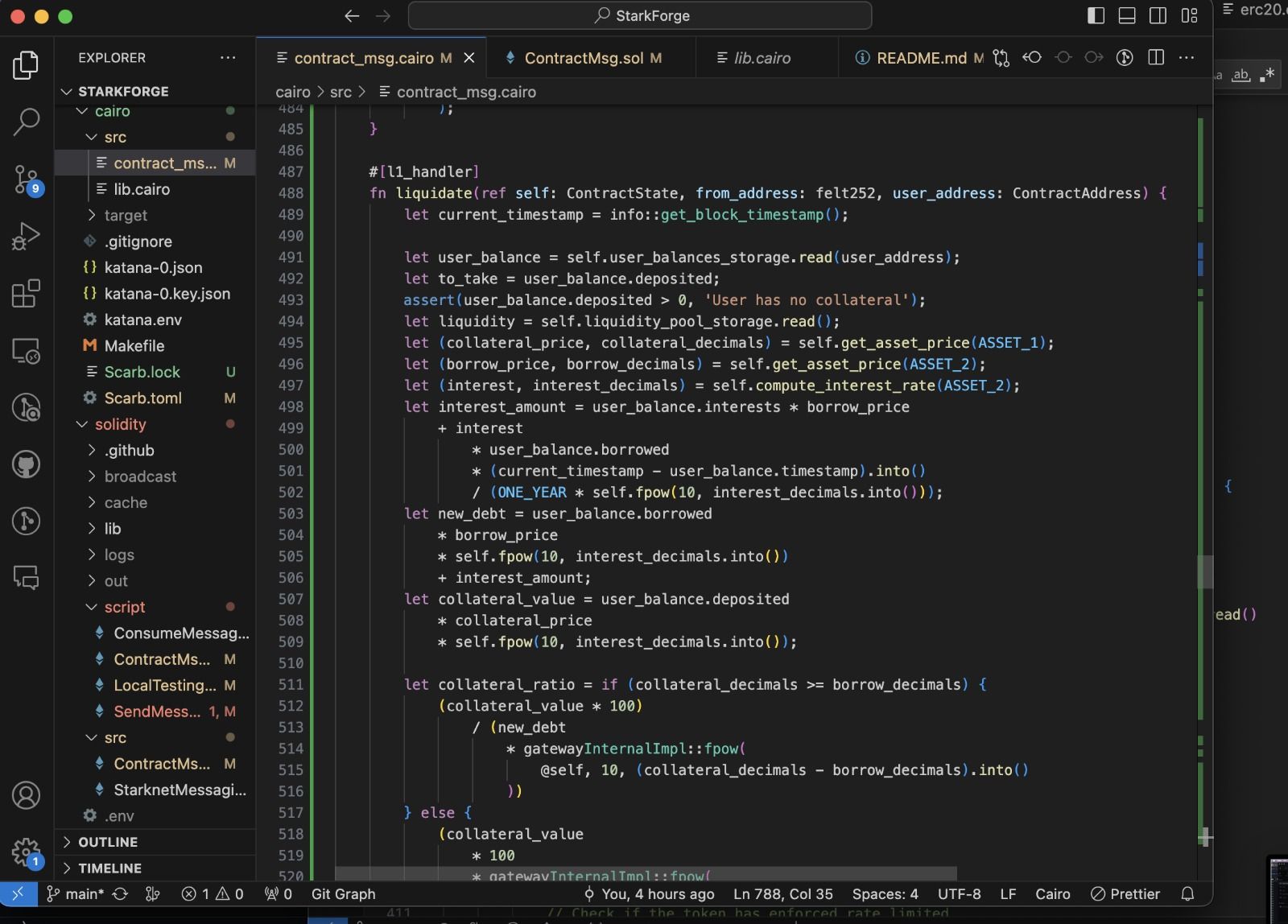Viewport: 1288px width, 924px height.
Task: Click Ln 788, Col 35 position indicator
Action: click(783, 893)
